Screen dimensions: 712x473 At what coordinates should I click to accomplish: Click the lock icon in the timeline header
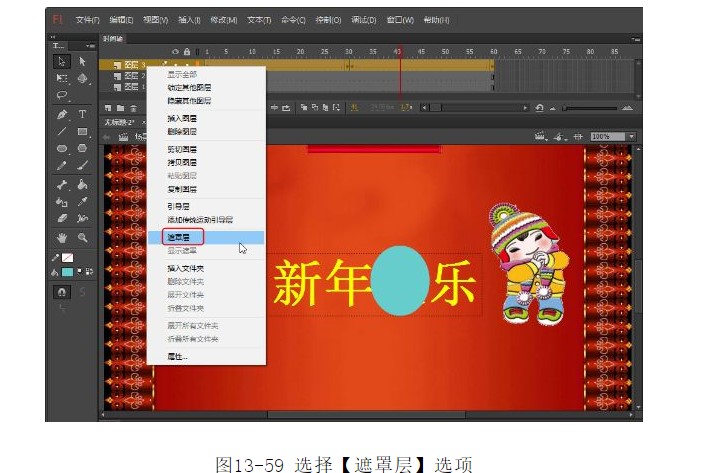click(x=186, y=51)
